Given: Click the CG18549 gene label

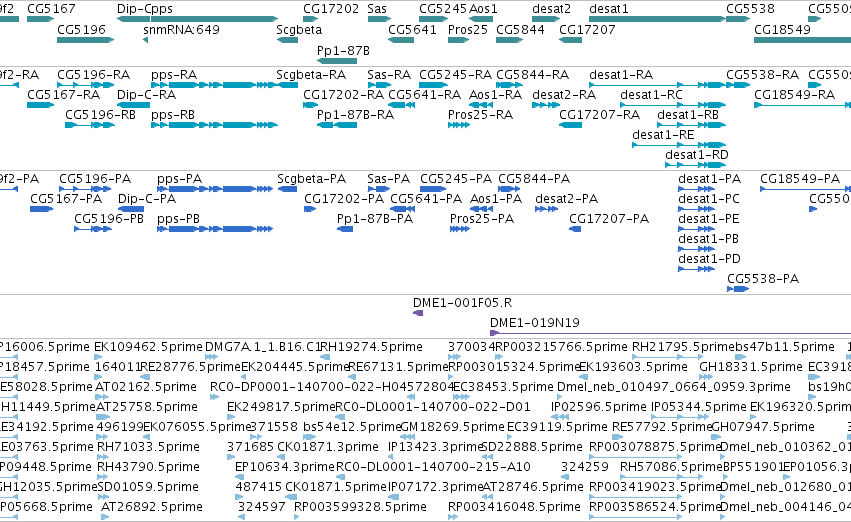Looking at the screenshot, I should point(782,29).
